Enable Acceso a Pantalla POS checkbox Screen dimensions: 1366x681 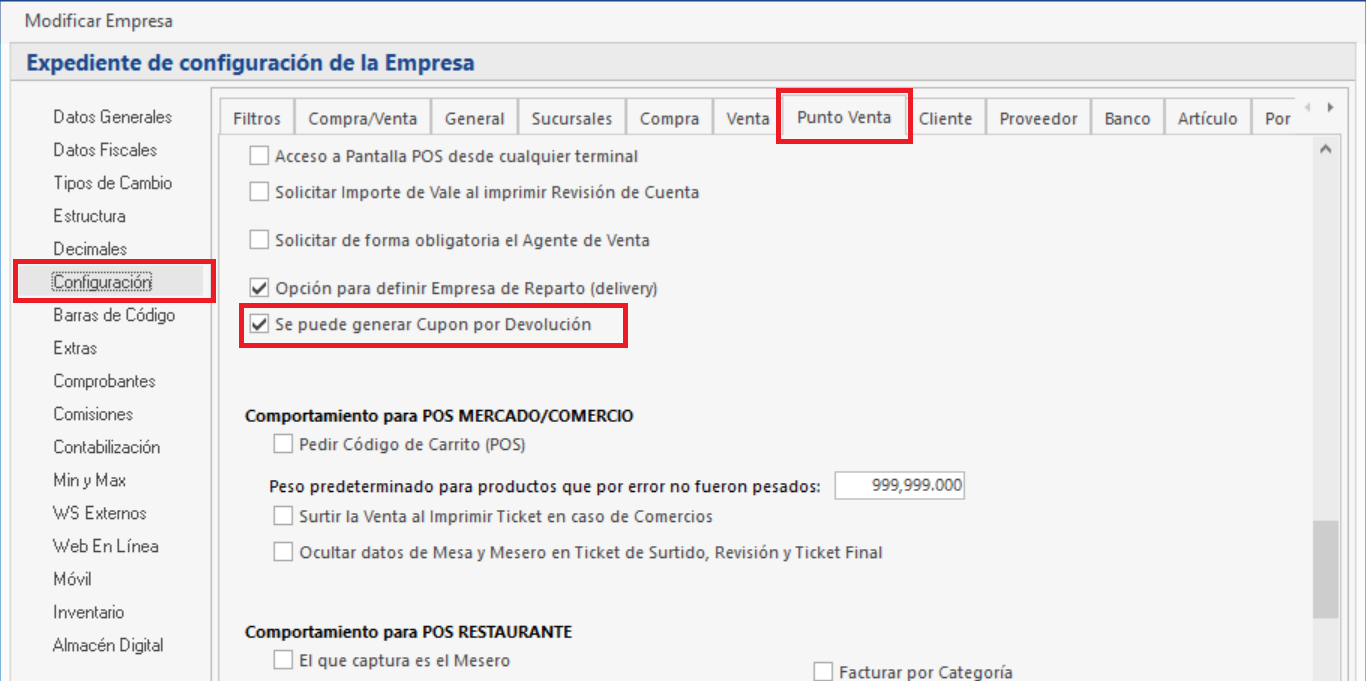pos(259,157)
